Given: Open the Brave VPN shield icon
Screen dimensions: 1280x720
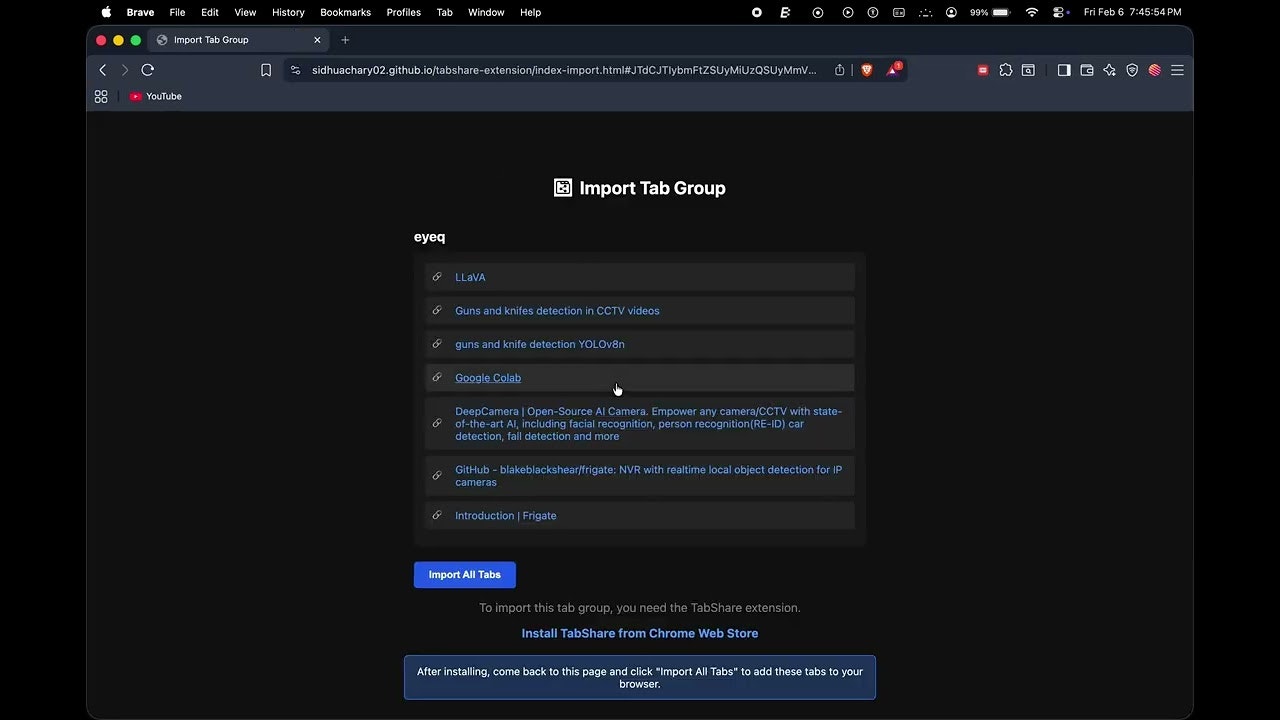Looking at the screenshot, I should point(1131,70).
